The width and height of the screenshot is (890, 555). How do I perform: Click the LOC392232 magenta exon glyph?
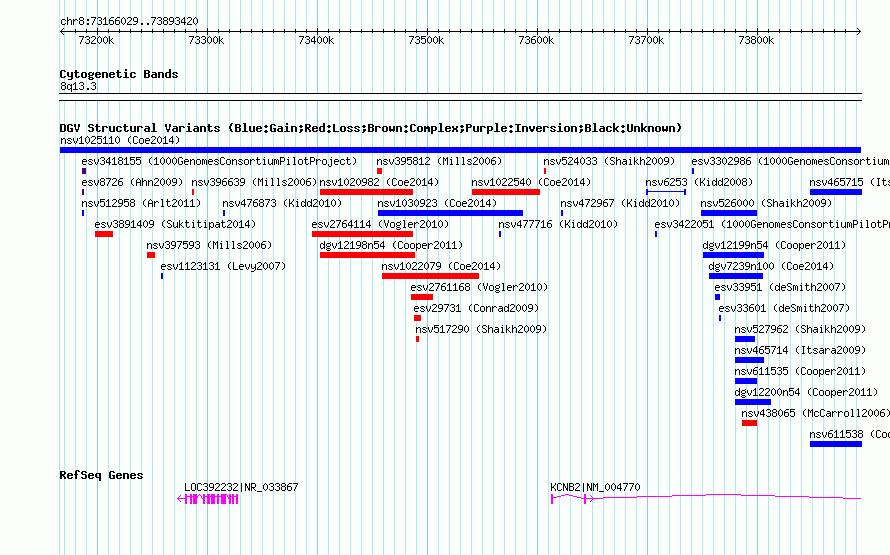coord(208,499)
